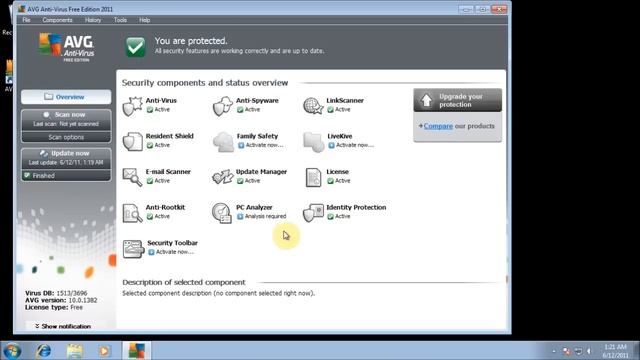This screenshot has height=360, width=640.
Task: Click the green protected checkmark icon
Action: [x=136, y=47]
